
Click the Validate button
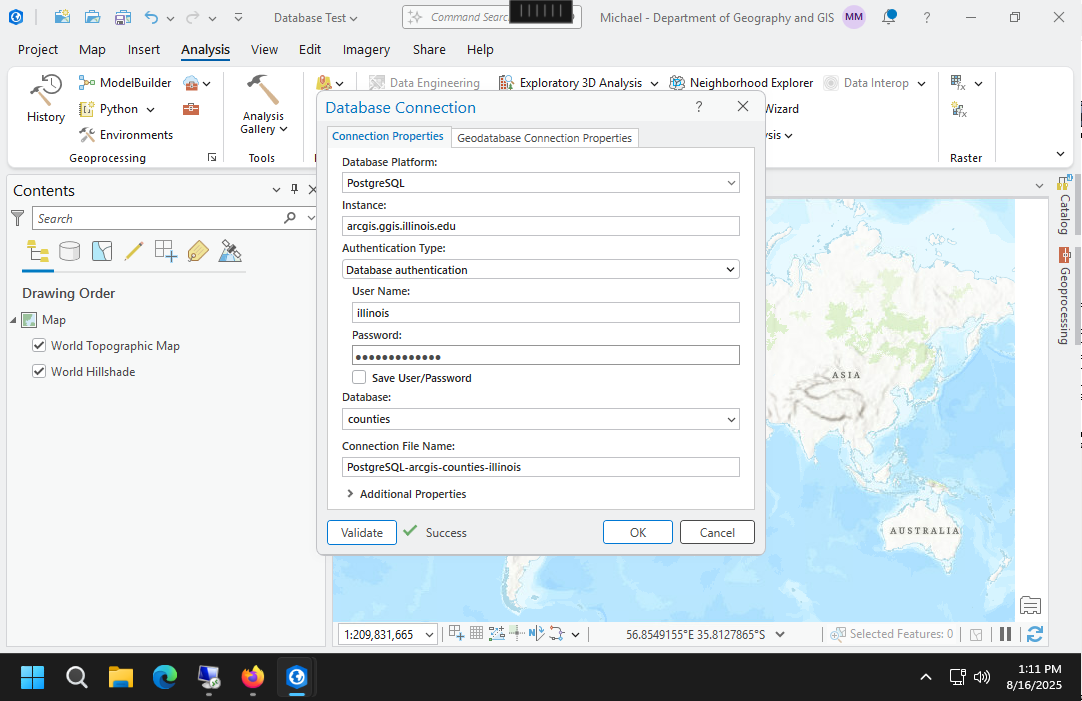(x=362, y=533)
